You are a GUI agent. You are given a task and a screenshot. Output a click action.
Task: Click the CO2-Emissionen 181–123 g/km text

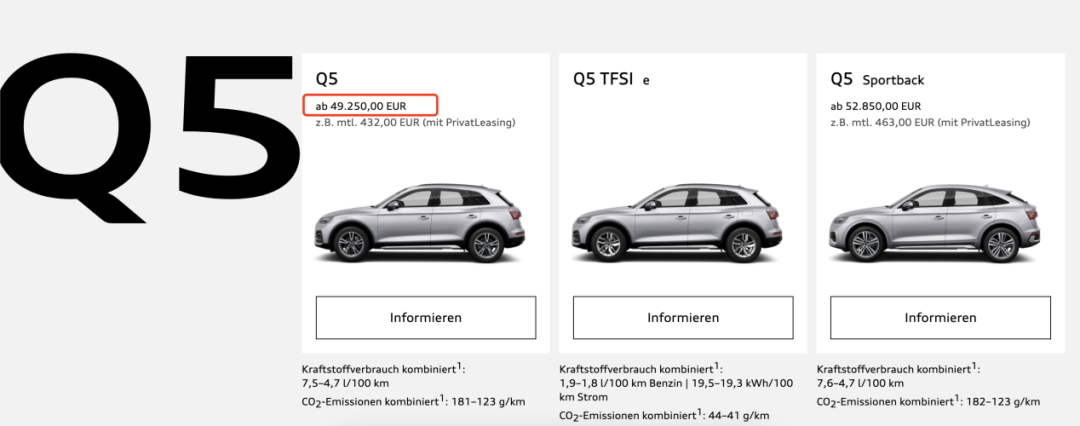[x=413, y=401]
